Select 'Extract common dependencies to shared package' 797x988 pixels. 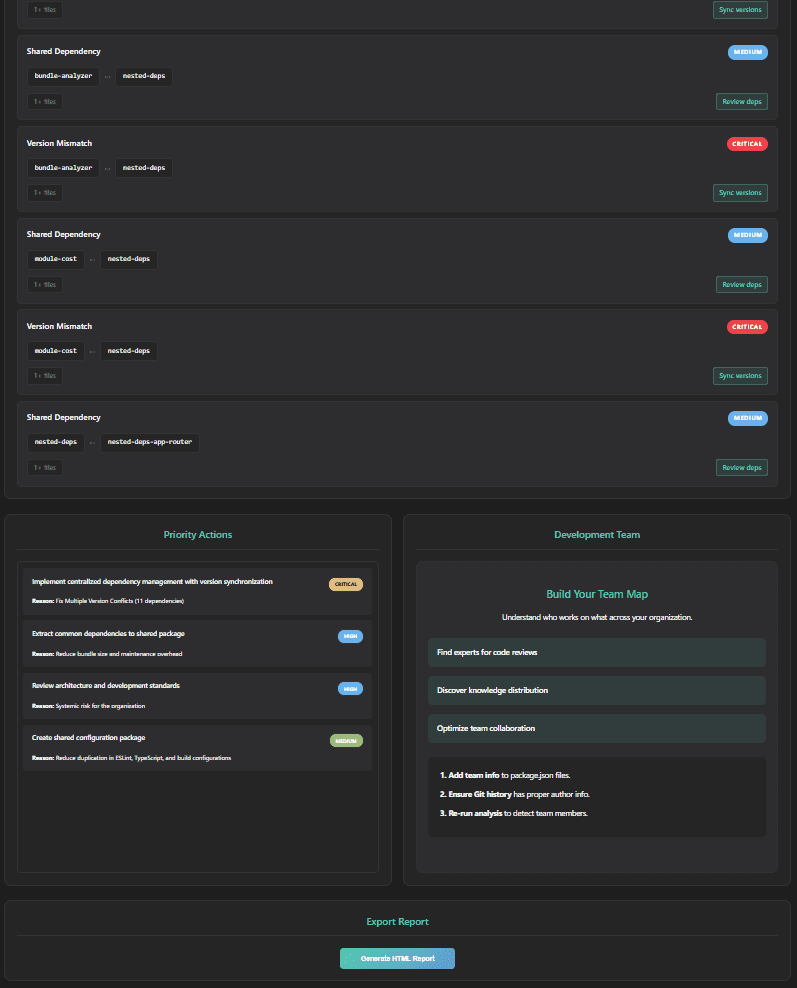[x=108, y=633]
